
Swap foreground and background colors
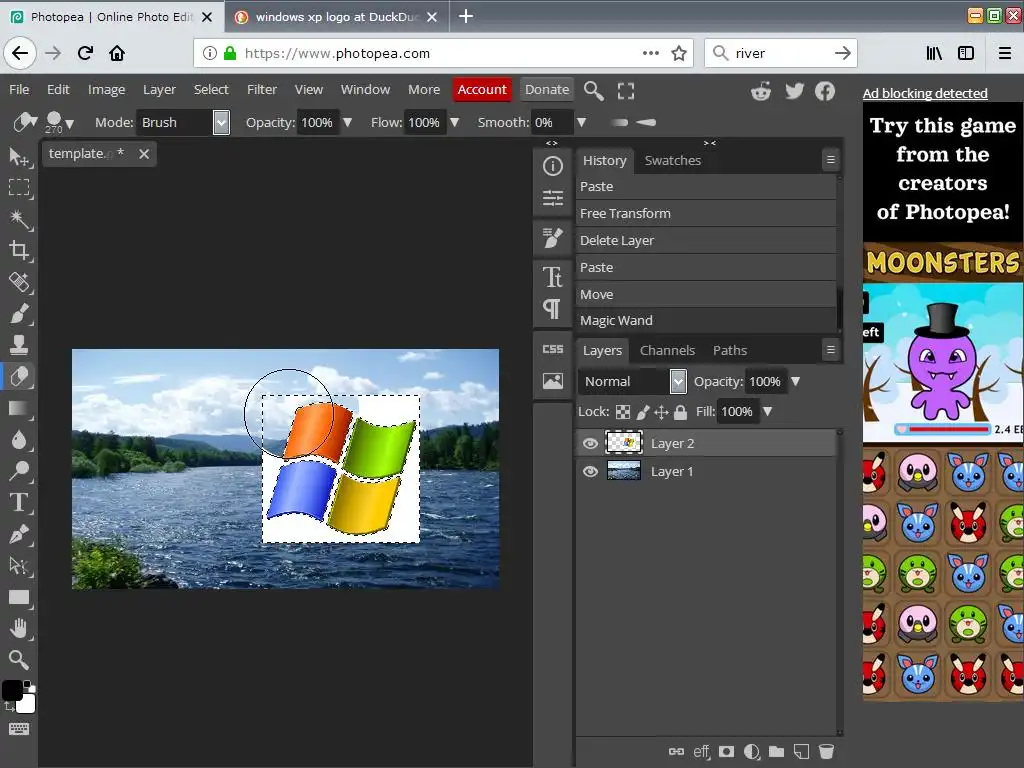coord(9,707)
